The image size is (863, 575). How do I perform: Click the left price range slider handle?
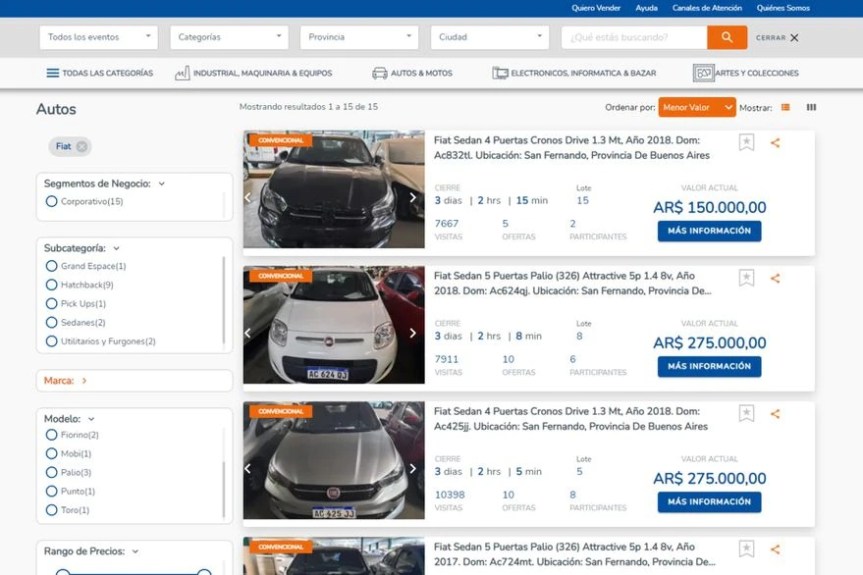(x=62, y=572)
